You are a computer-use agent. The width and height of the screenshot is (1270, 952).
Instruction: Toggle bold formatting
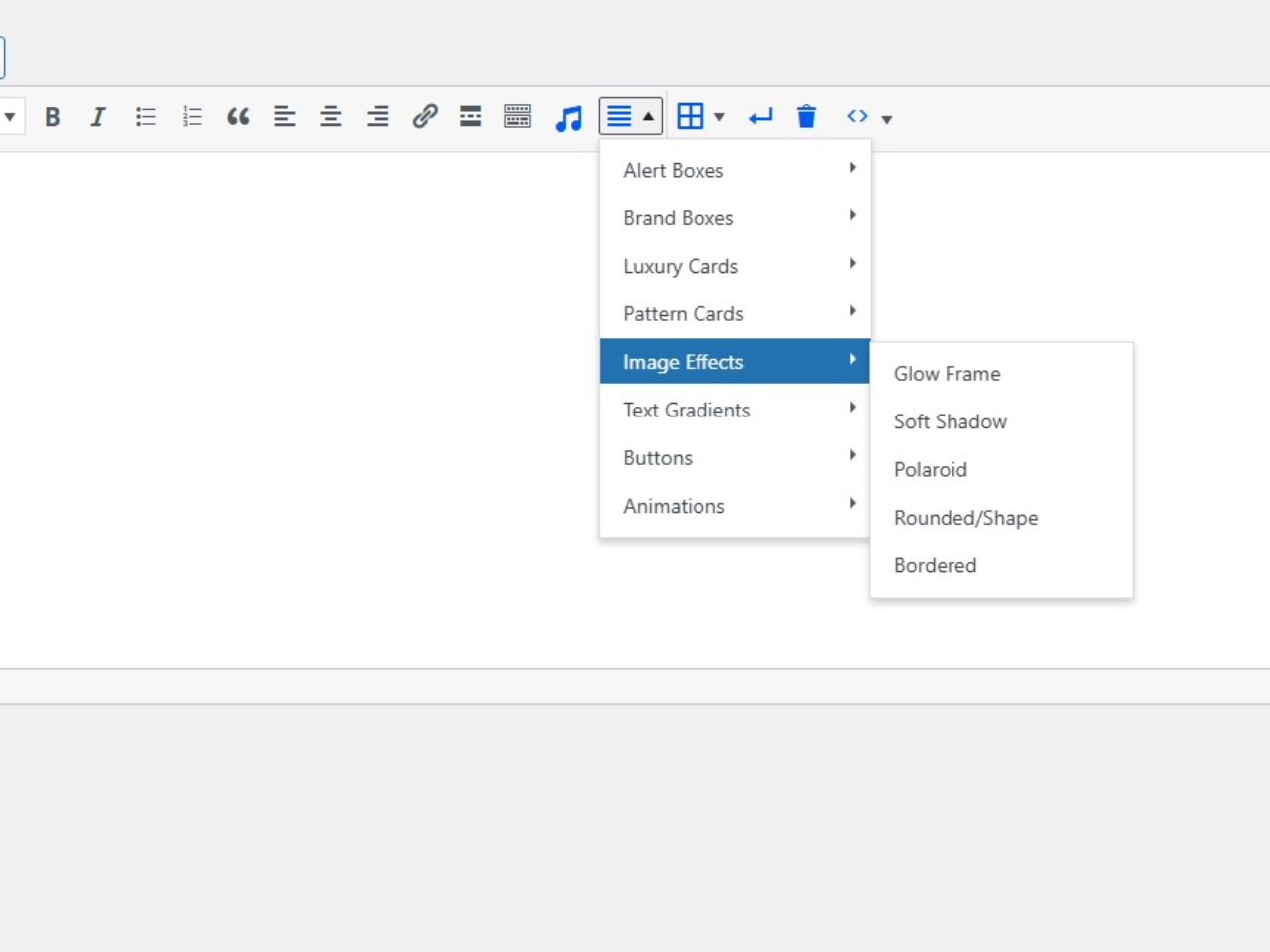[x=53, y=117]
